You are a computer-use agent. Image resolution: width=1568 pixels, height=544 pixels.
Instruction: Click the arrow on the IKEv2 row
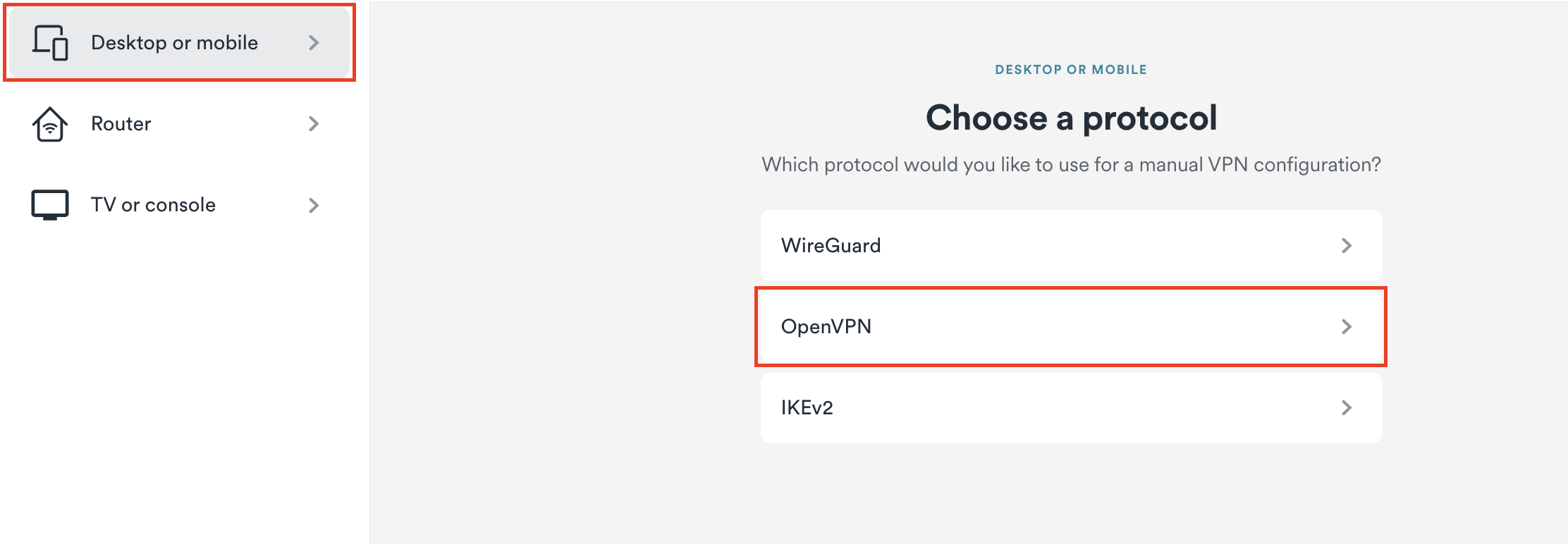(x=1346, y=407)
